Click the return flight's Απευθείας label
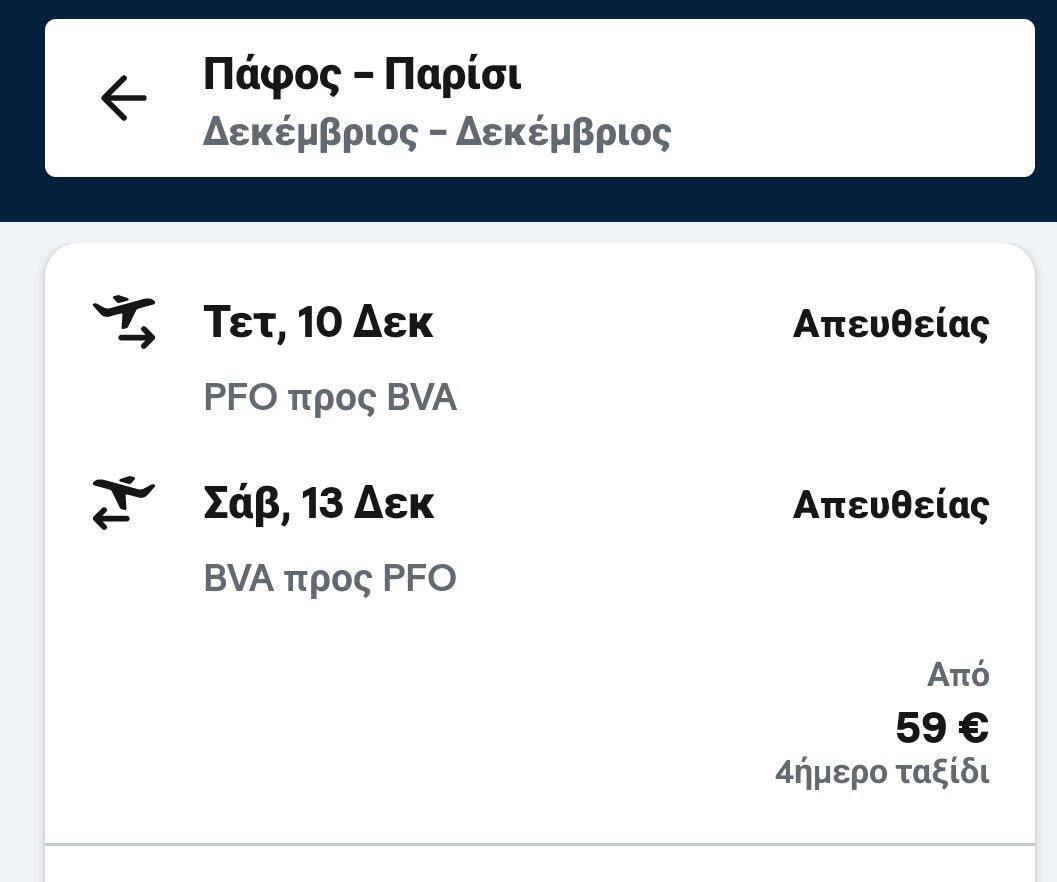The image size is (1057, 882). pyautogui.click(x=890, y=504)
